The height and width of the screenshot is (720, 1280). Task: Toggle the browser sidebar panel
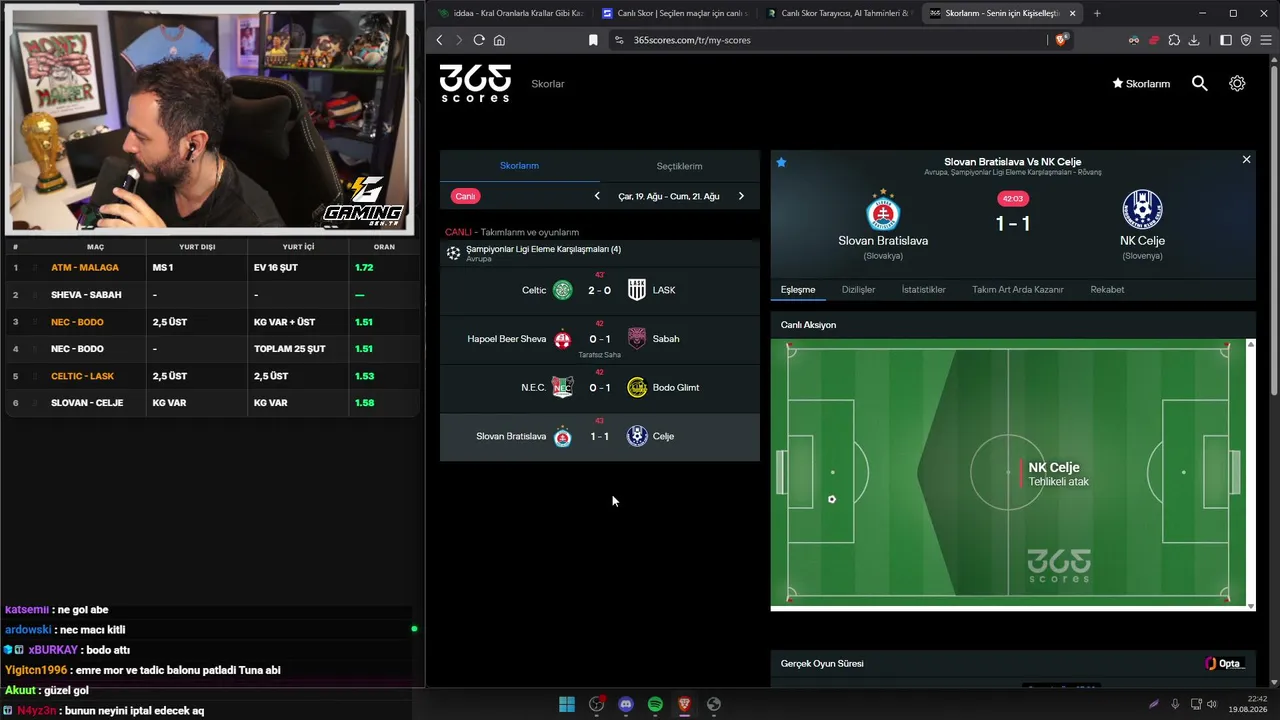pos(1226,40)
